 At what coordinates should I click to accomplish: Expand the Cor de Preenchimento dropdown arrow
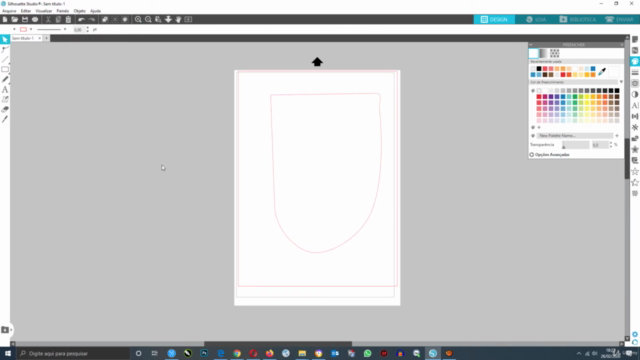(x=621, y=82)
